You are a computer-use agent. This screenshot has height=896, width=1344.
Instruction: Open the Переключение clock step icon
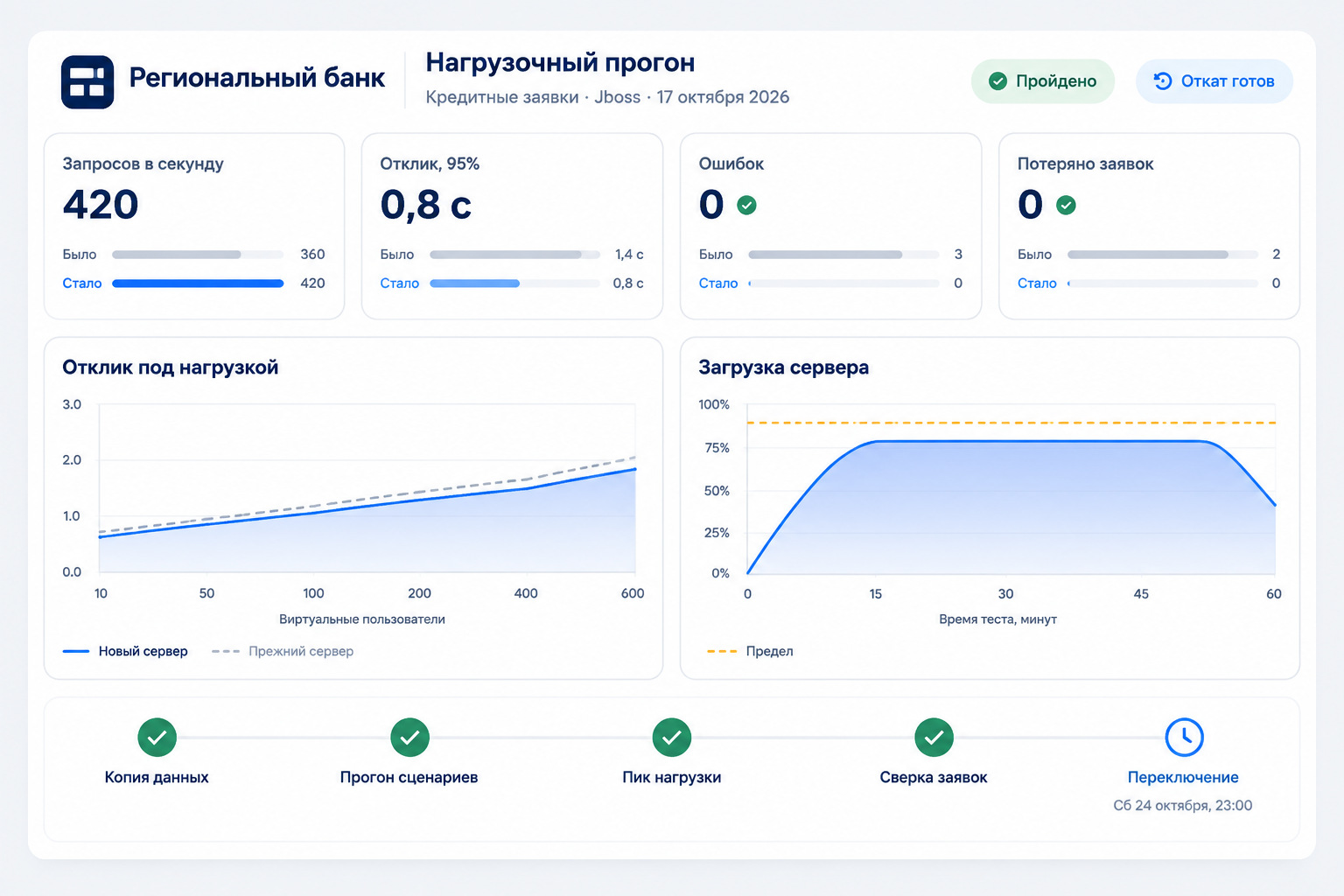pos(1185,738)
